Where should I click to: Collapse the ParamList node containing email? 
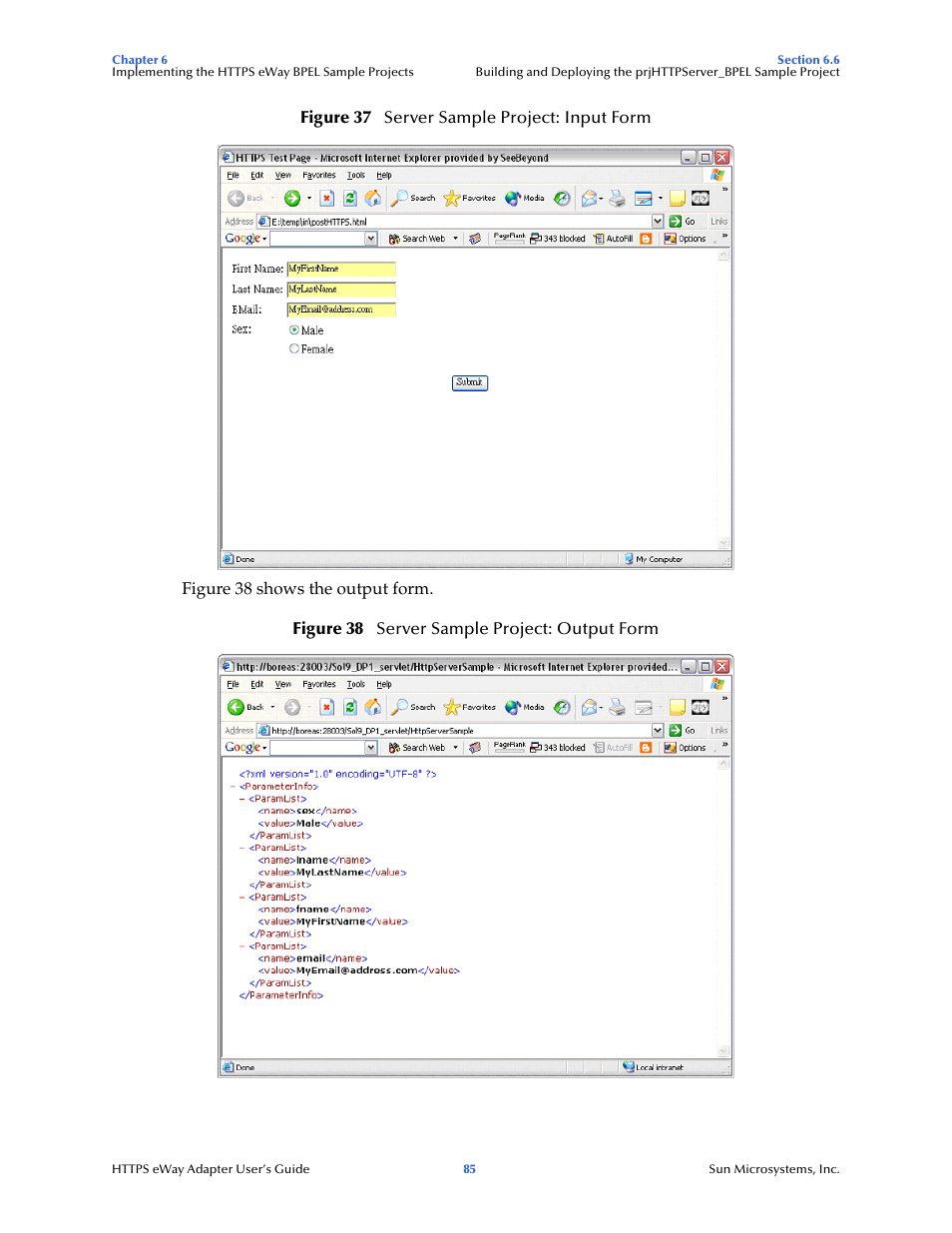pos(241,946)
